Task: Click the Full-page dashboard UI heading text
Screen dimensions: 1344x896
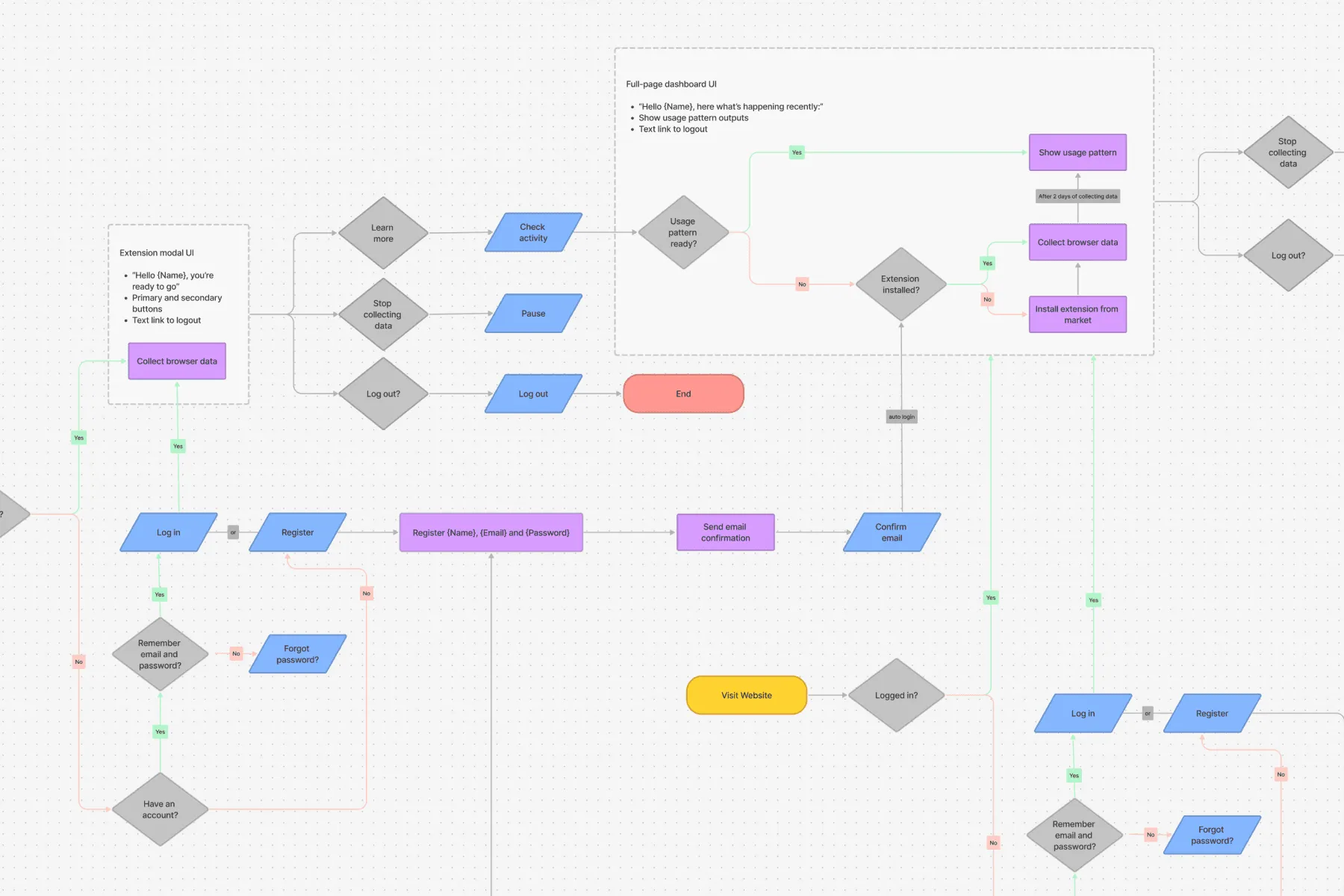Action: tap(671, 84)
